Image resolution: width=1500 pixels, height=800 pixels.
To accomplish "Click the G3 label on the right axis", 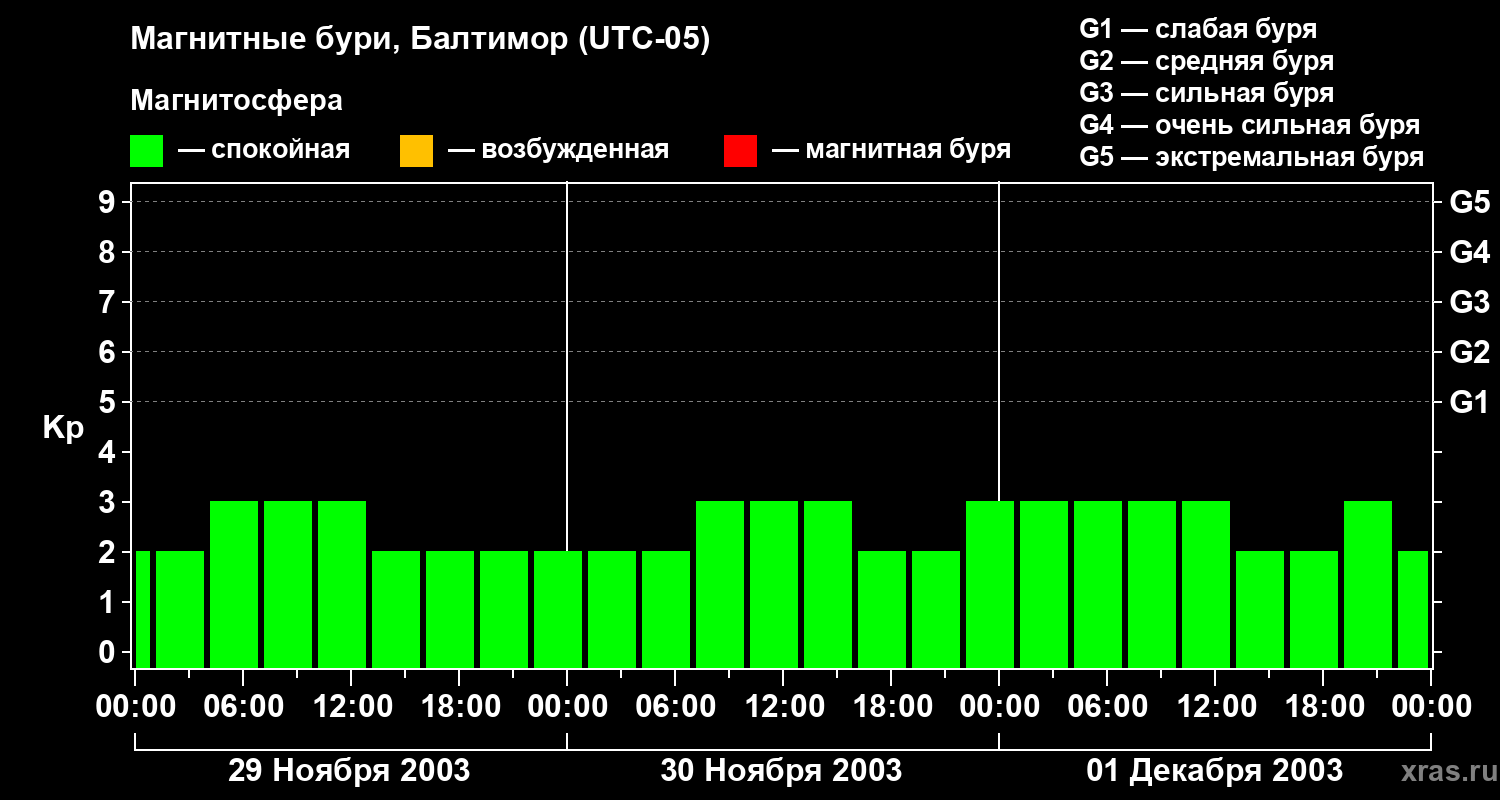I will 1469,302.
